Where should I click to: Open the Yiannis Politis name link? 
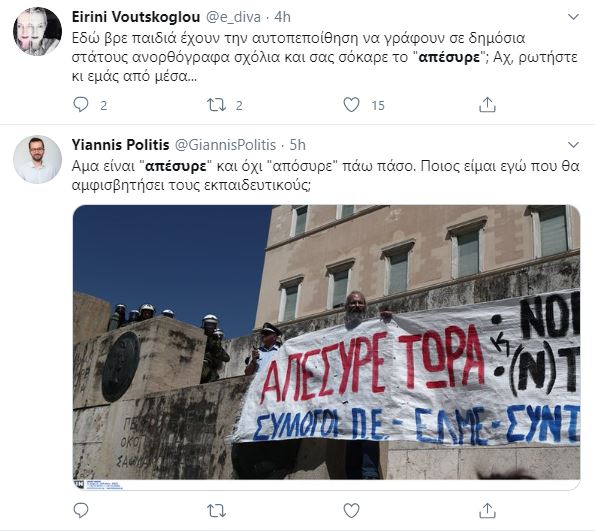point(120,145)
